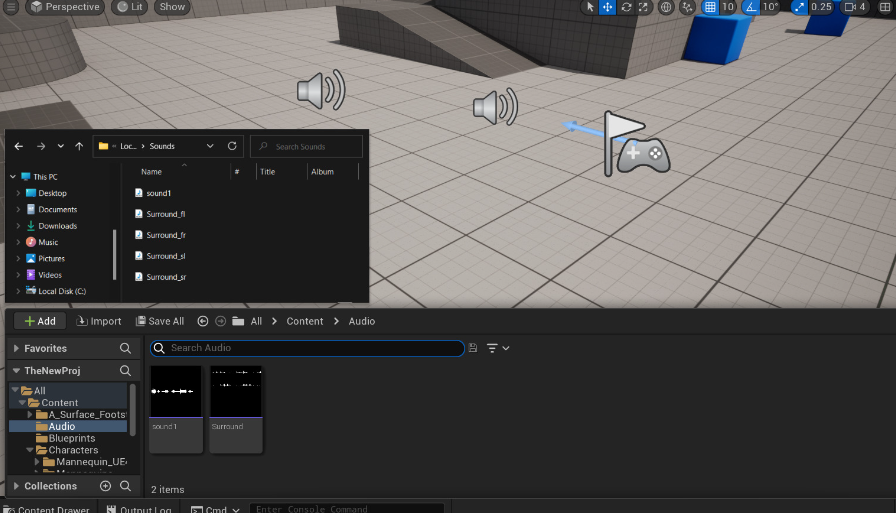896x513 pixels.
Task: Search within Favorites magnifier icon
Action: tap(125, 348)
